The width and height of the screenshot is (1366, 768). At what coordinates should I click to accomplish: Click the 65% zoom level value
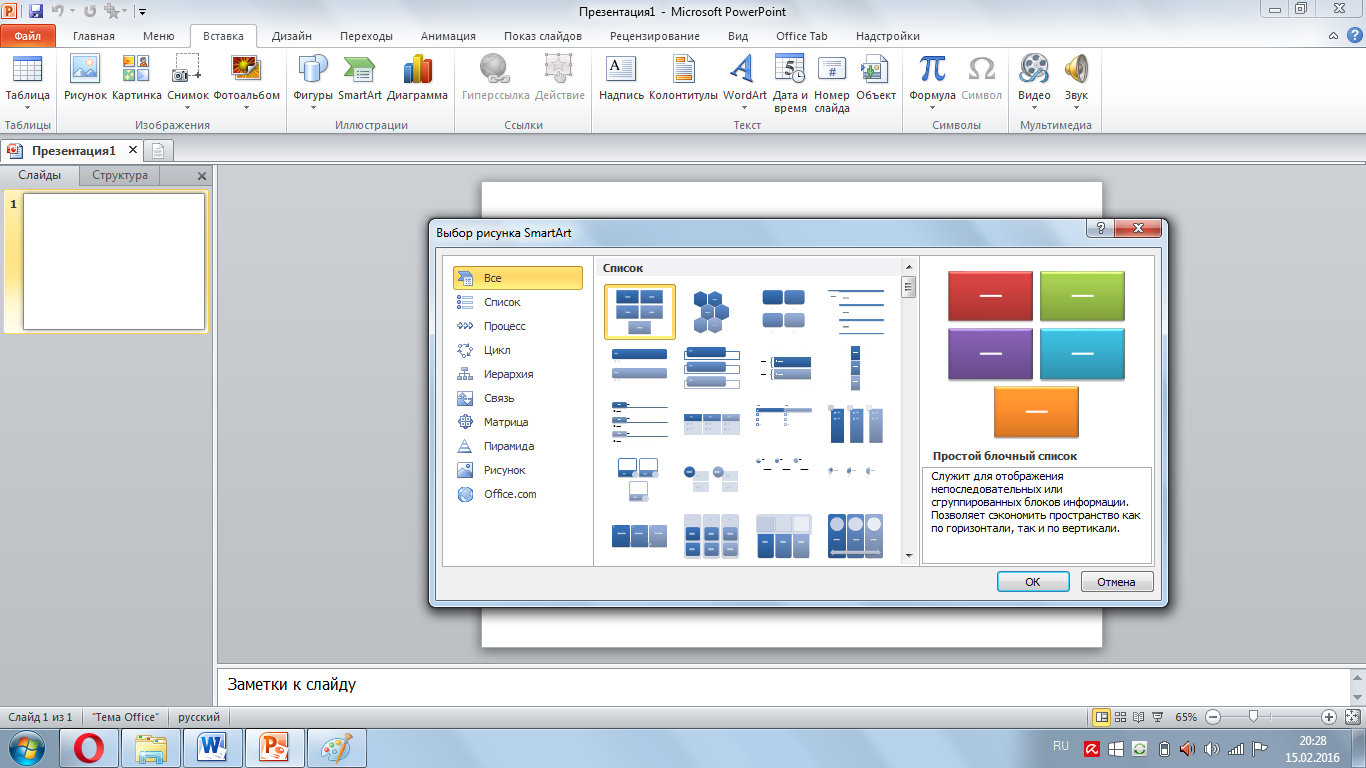coord(1186,717)
